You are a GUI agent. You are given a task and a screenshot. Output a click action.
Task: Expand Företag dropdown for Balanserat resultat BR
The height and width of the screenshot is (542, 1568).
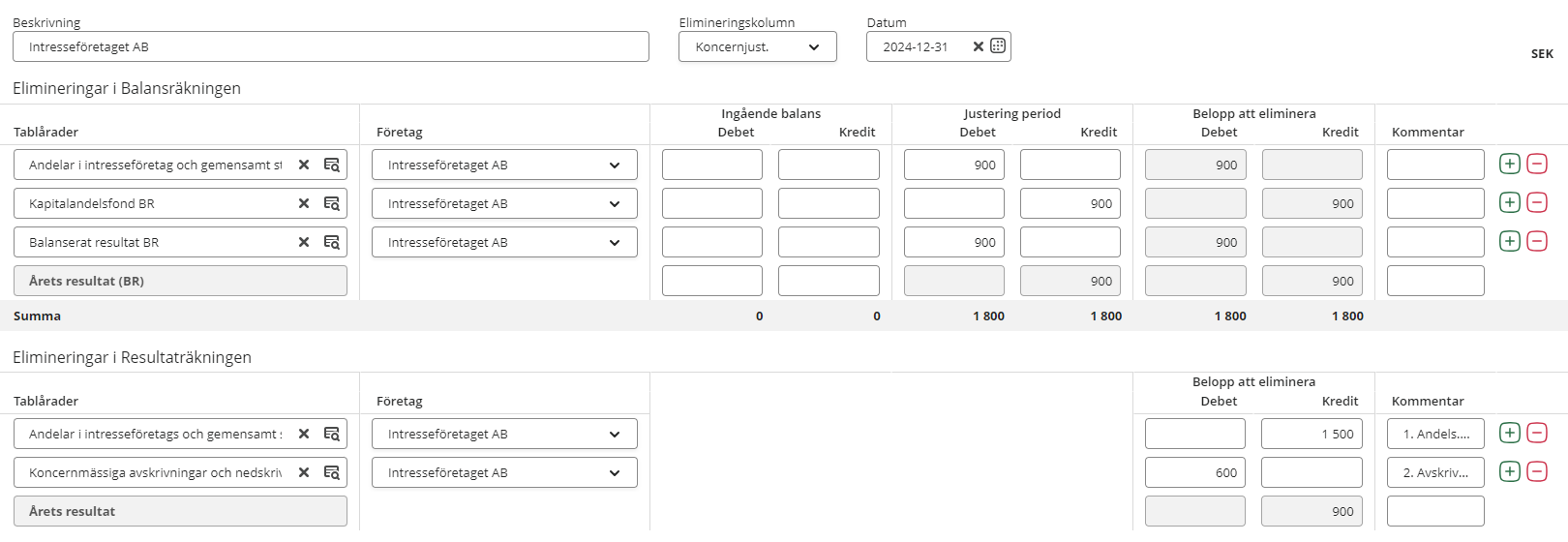tap(614, 242)
